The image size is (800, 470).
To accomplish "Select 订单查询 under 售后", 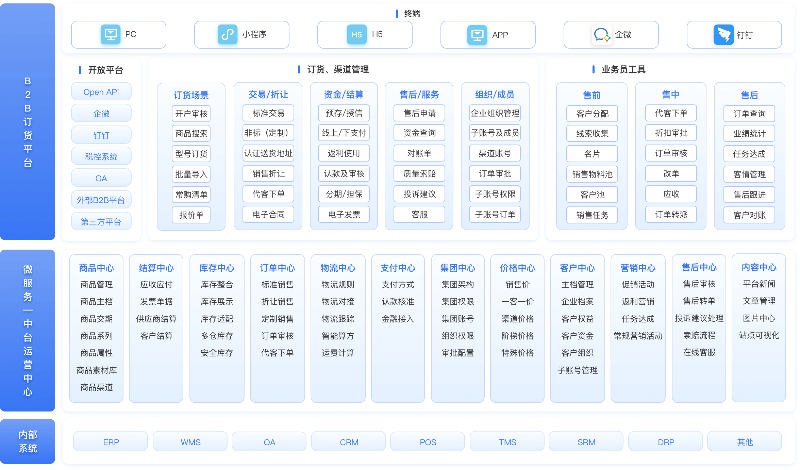I will tap(749, 113).
